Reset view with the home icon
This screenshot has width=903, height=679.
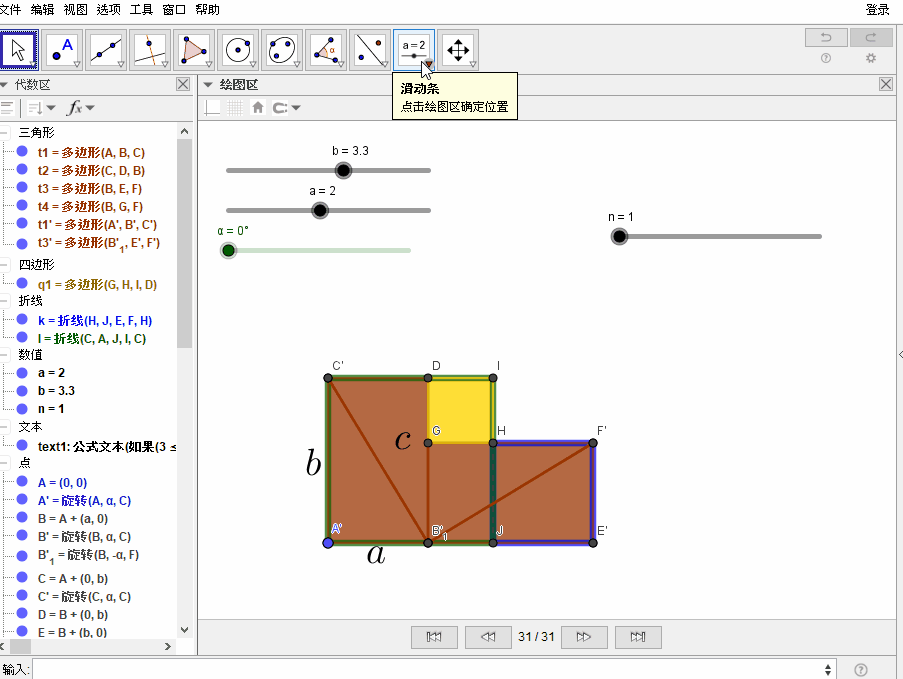tap(258, 108)
